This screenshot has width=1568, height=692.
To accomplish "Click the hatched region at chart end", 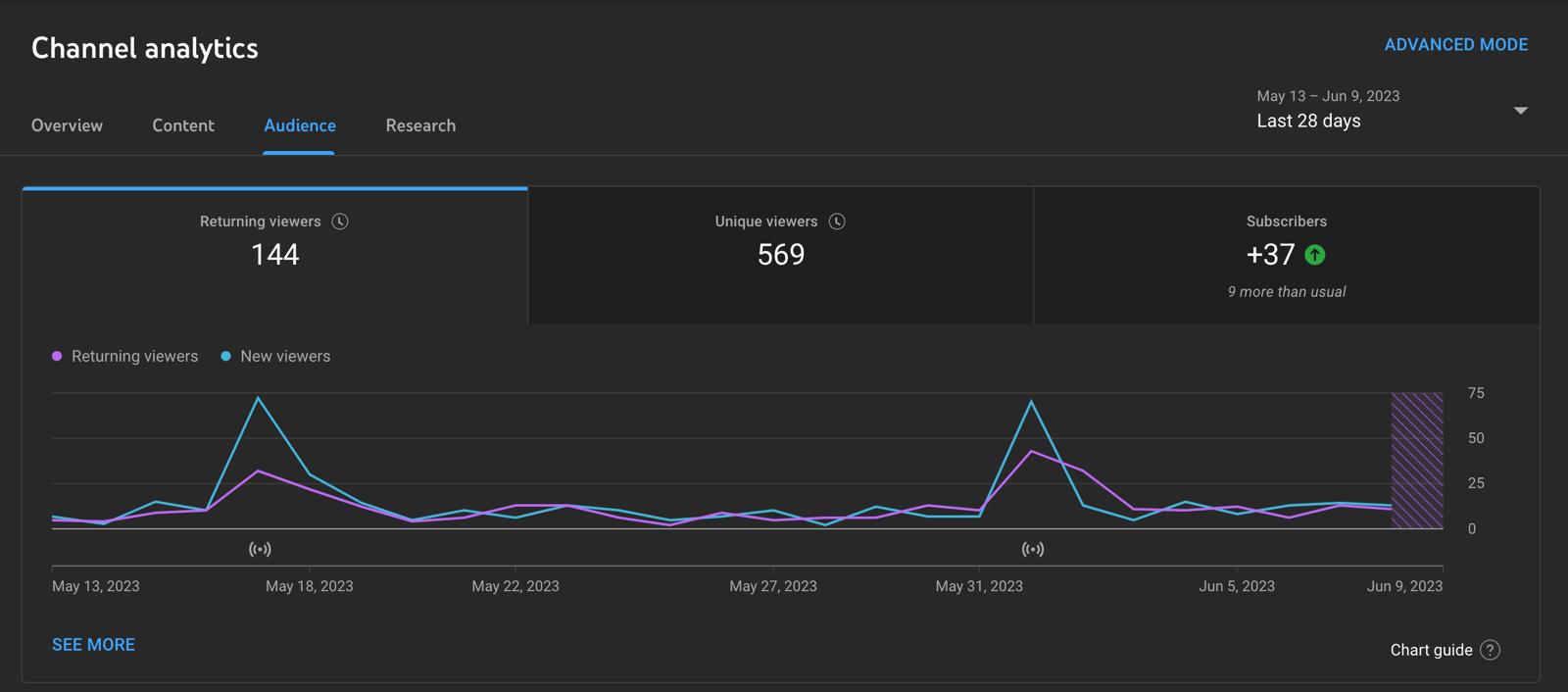I will pos(1417,460).
